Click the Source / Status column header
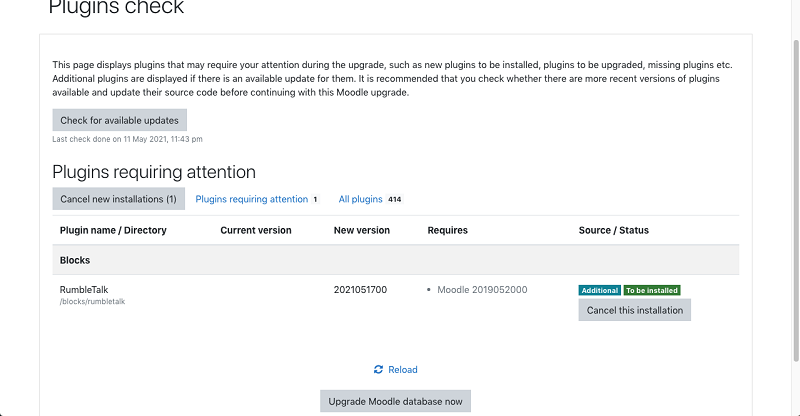 613,230
